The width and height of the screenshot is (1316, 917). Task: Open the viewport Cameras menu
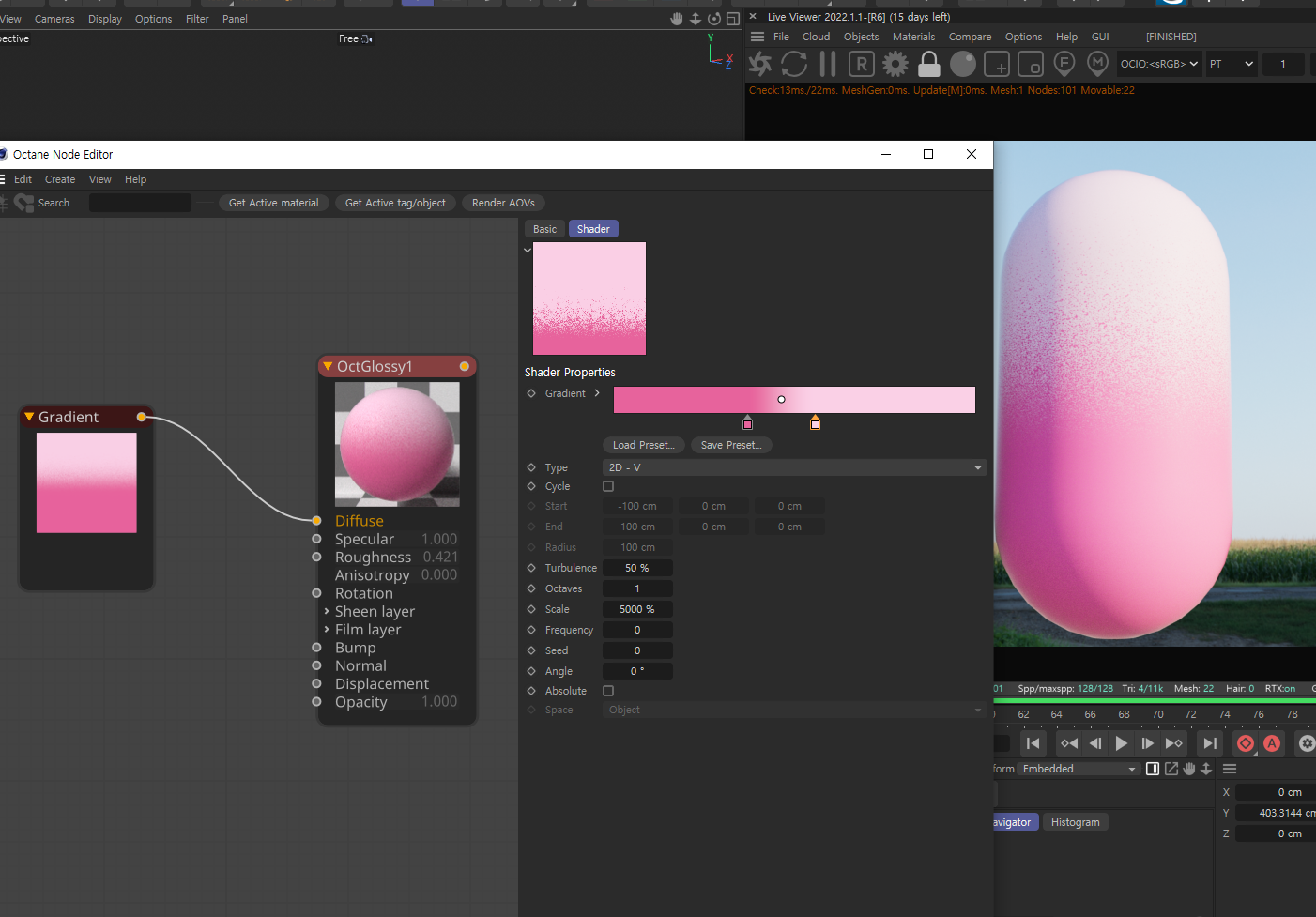pos(54,19)
